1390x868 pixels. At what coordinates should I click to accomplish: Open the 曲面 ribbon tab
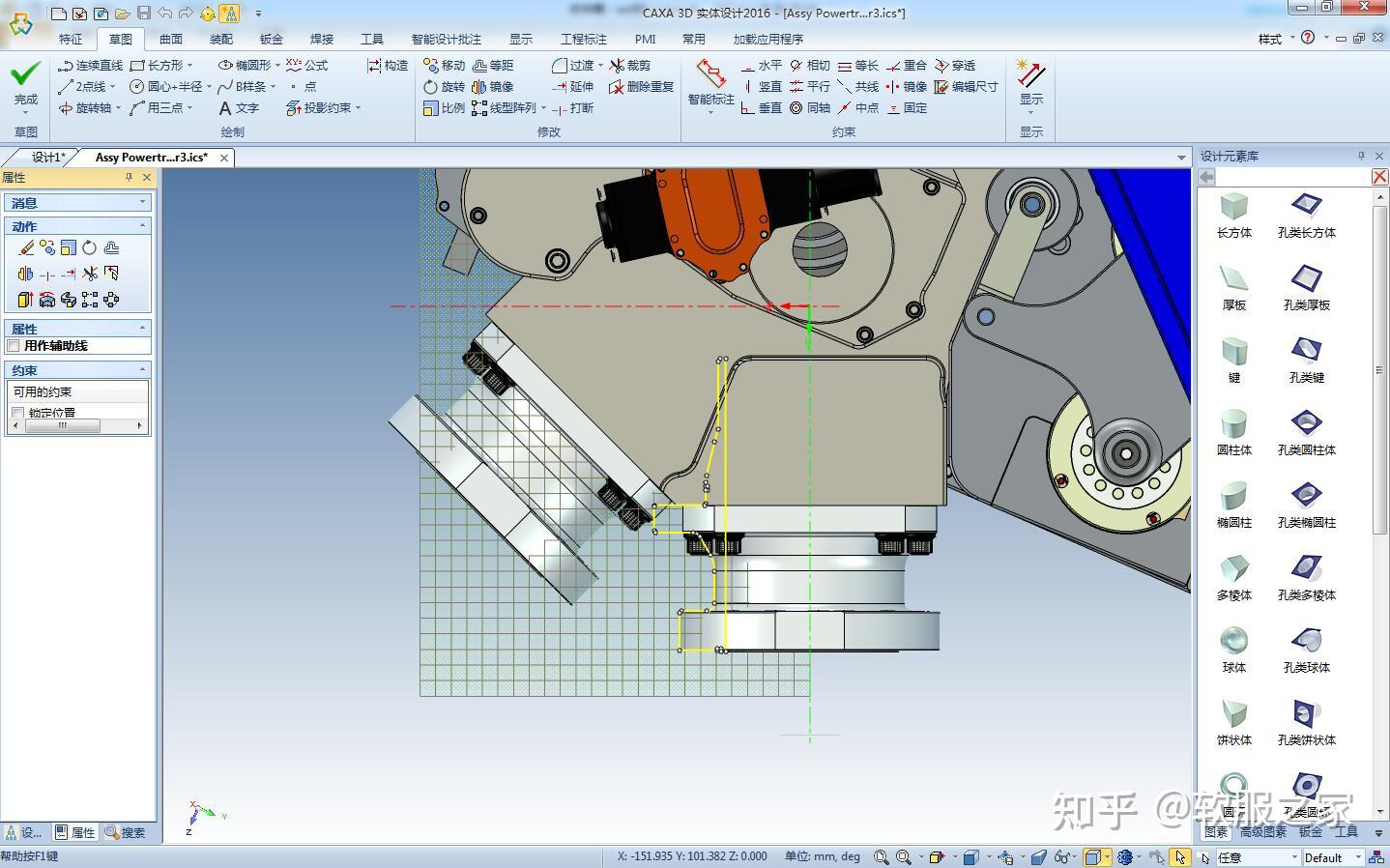coord(171,40)
